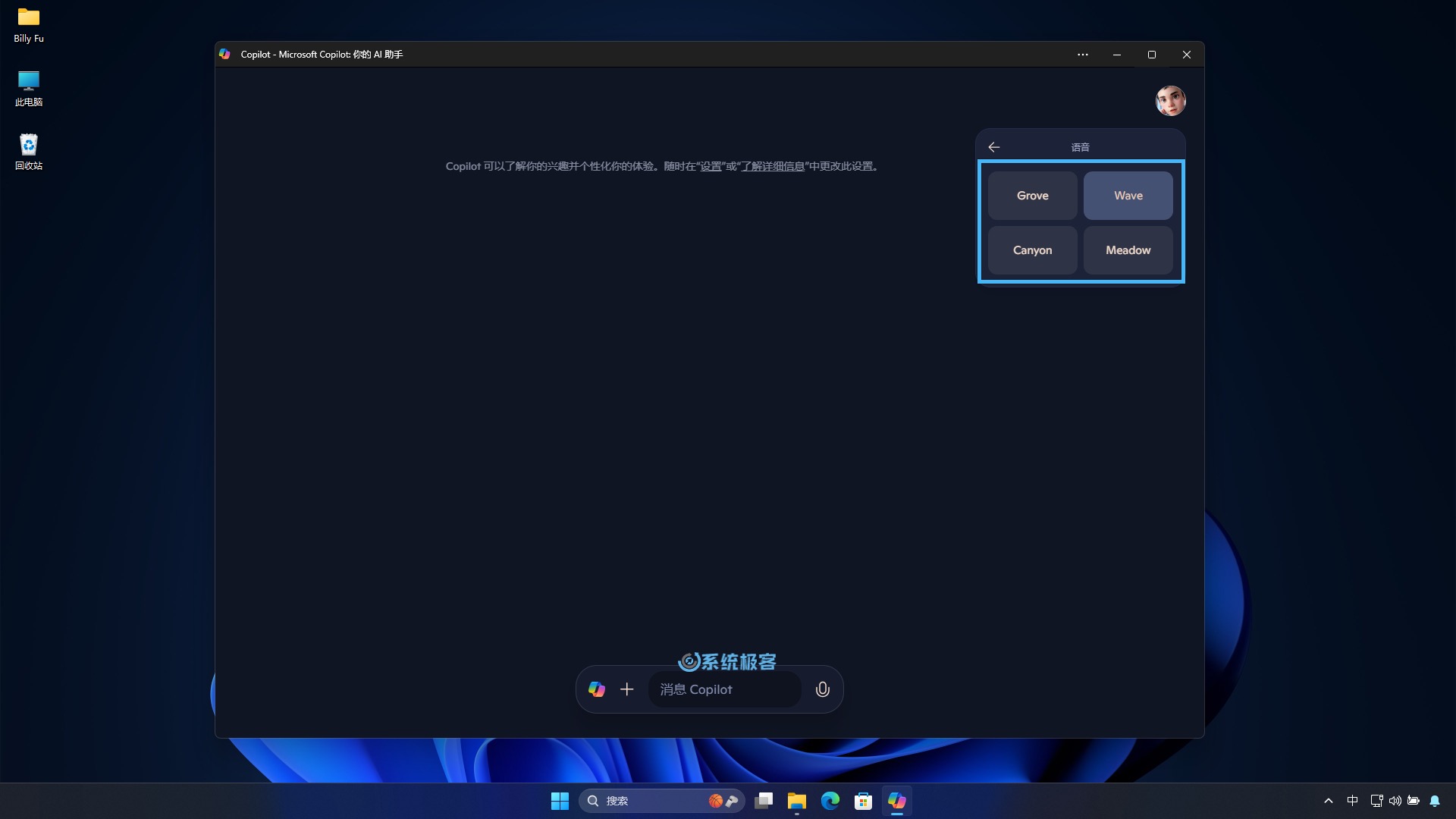Select the 此电脑 desktop icon
The width and height of the screenshot is (1456, 819).
pos(29,89)
